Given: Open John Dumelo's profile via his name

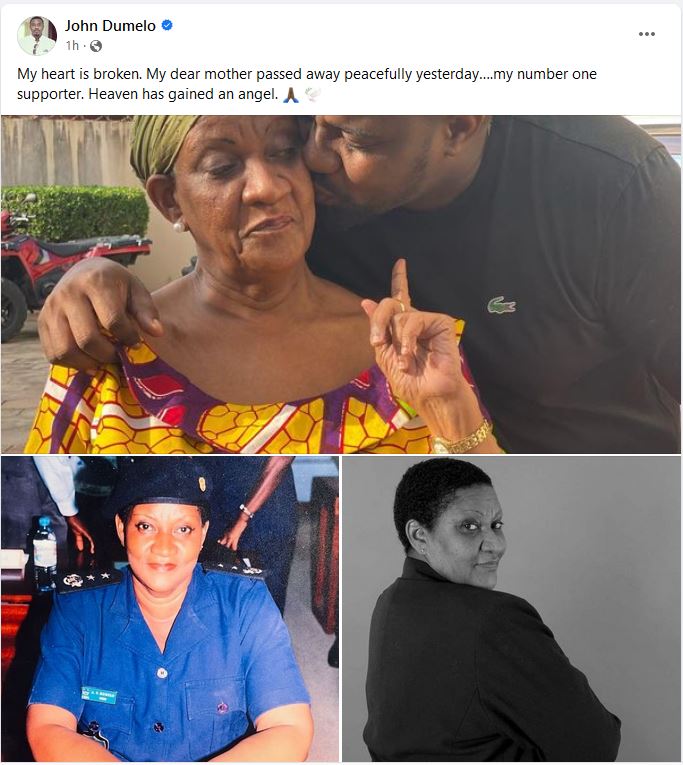Looking at the screenshot, I should (111, 26).
